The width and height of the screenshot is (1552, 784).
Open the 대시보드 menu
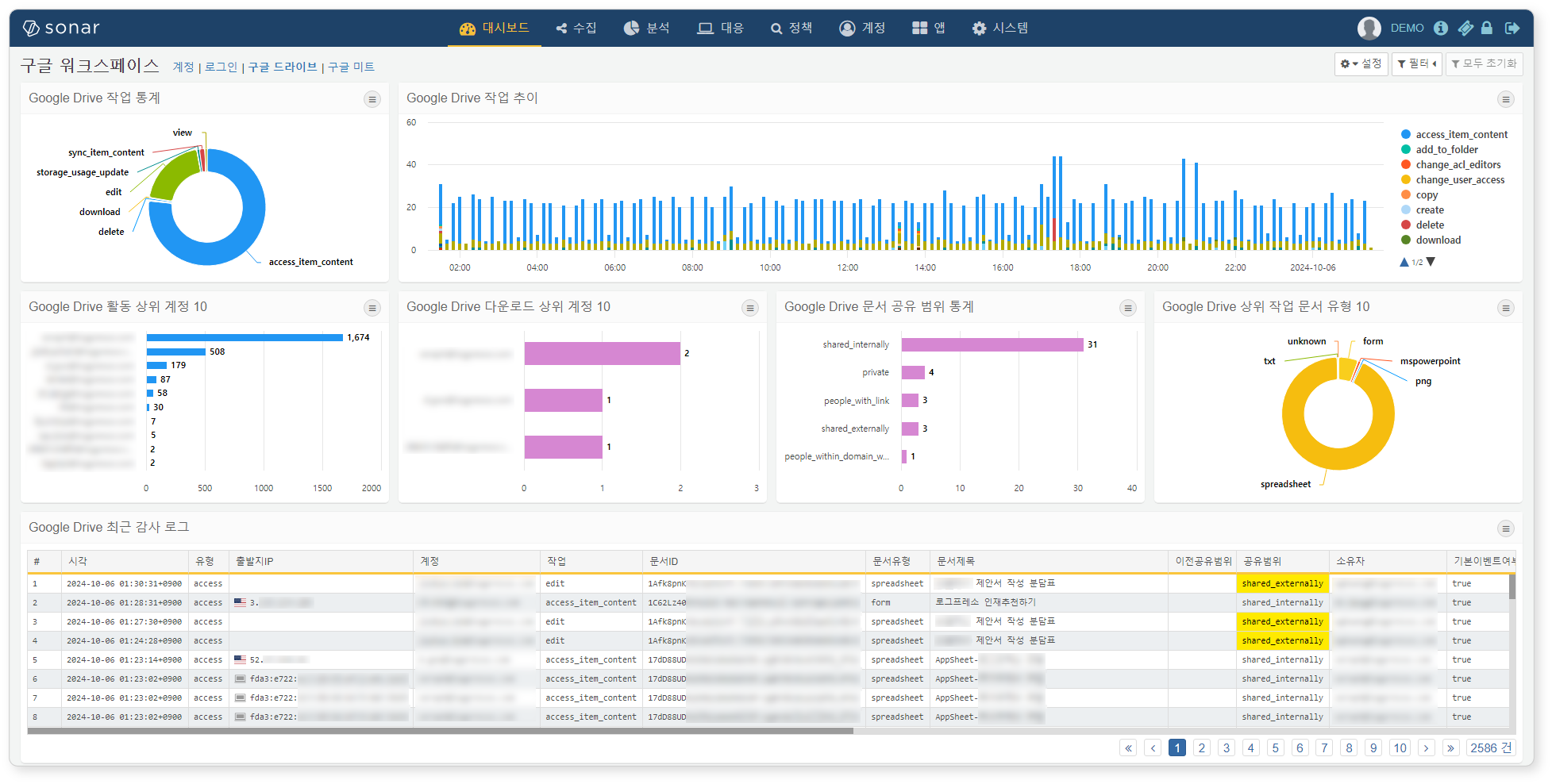[x=495, y=28]
